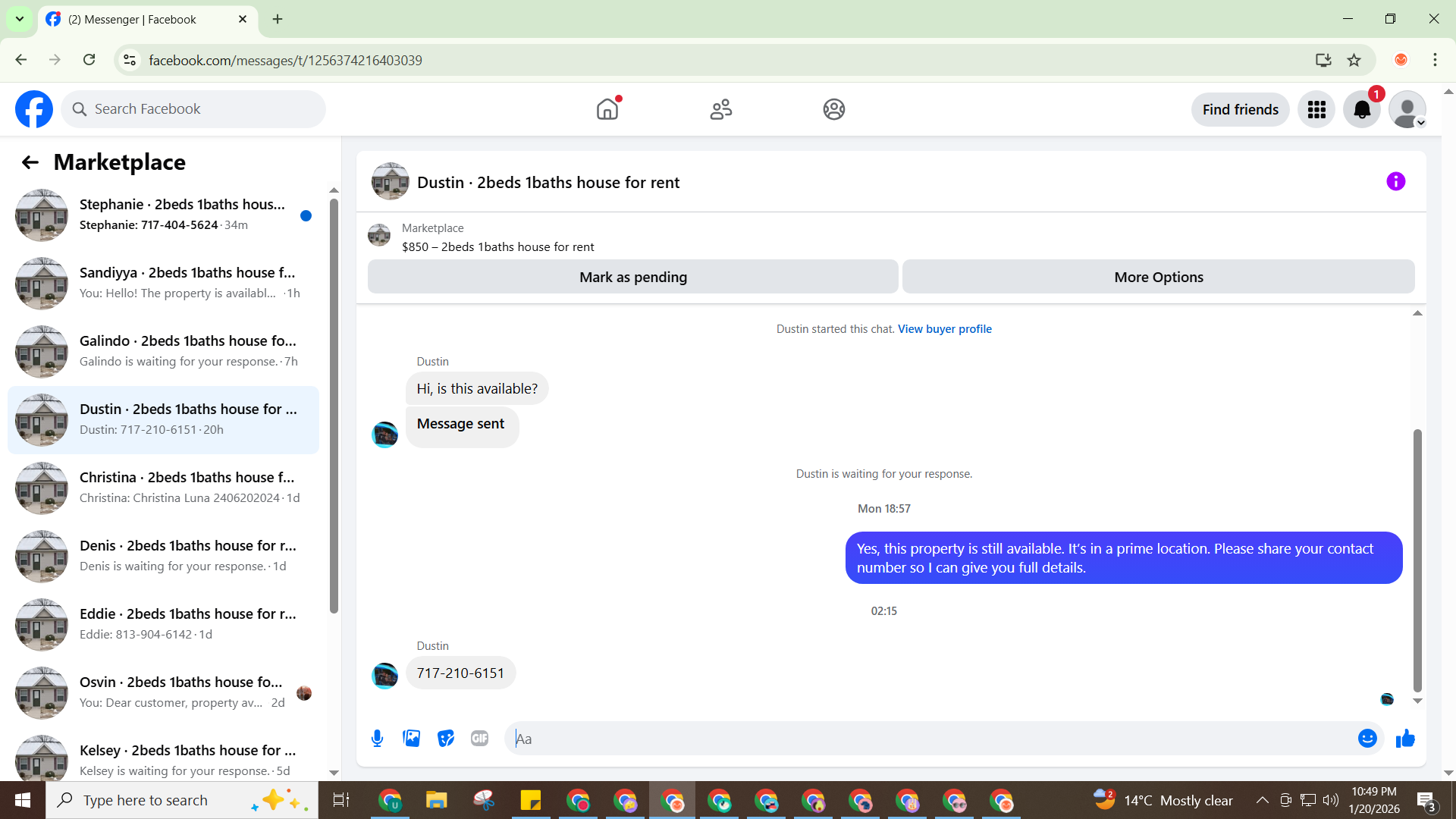This screenshot has width=1456, height=819.
Task: Open the Facebook Home feed icon
Action: (607, 109)
